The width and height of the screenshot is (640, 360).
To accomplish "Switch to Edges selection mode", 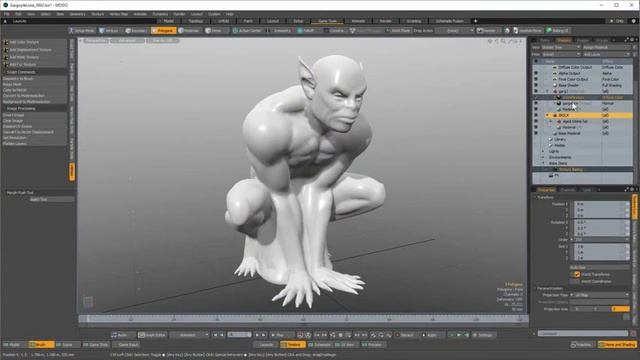I will tap(136, 31).
